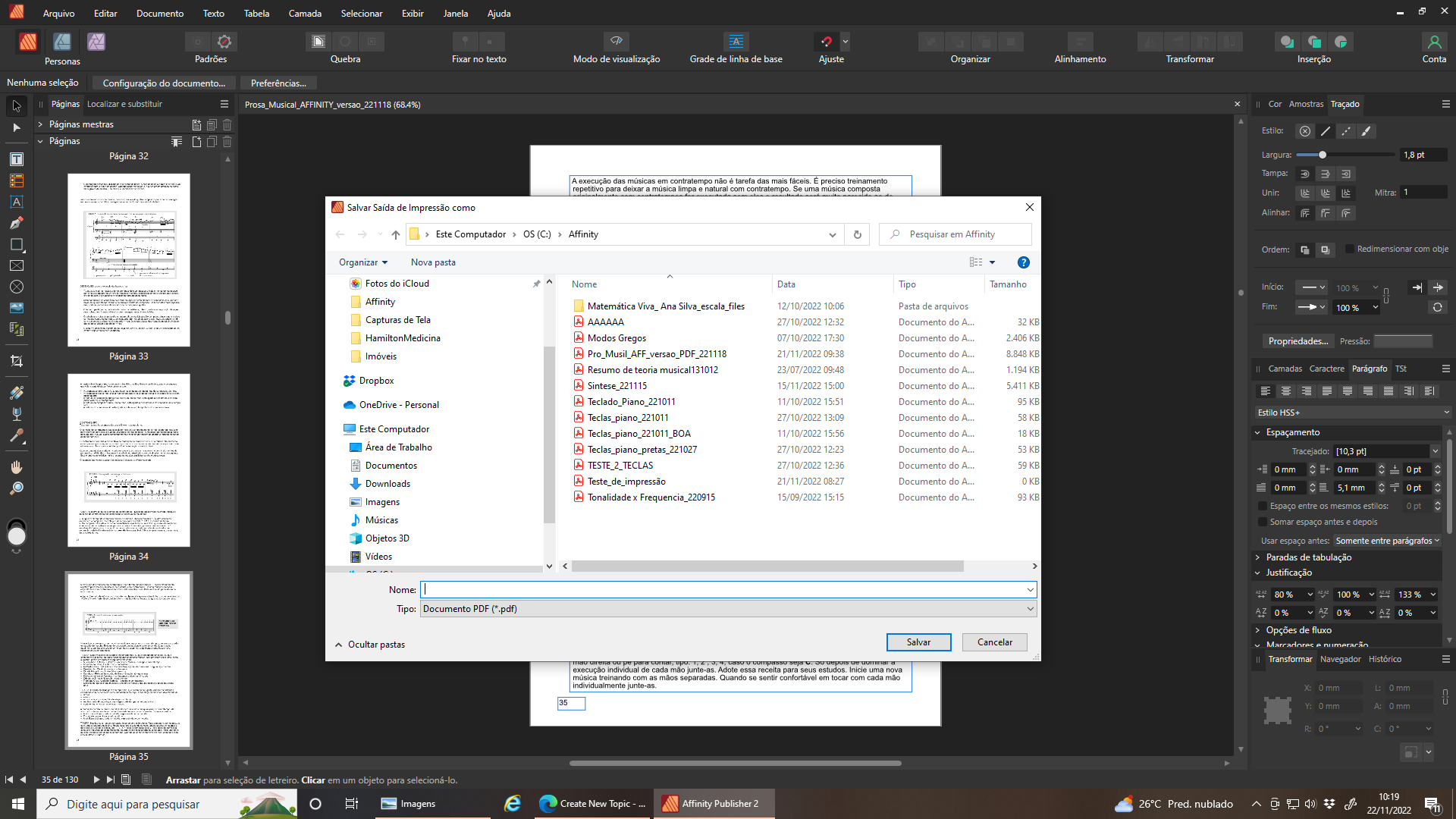Open the Tabela menu
The width and height of the screenshot is (1456, 819).
[256, 14]
